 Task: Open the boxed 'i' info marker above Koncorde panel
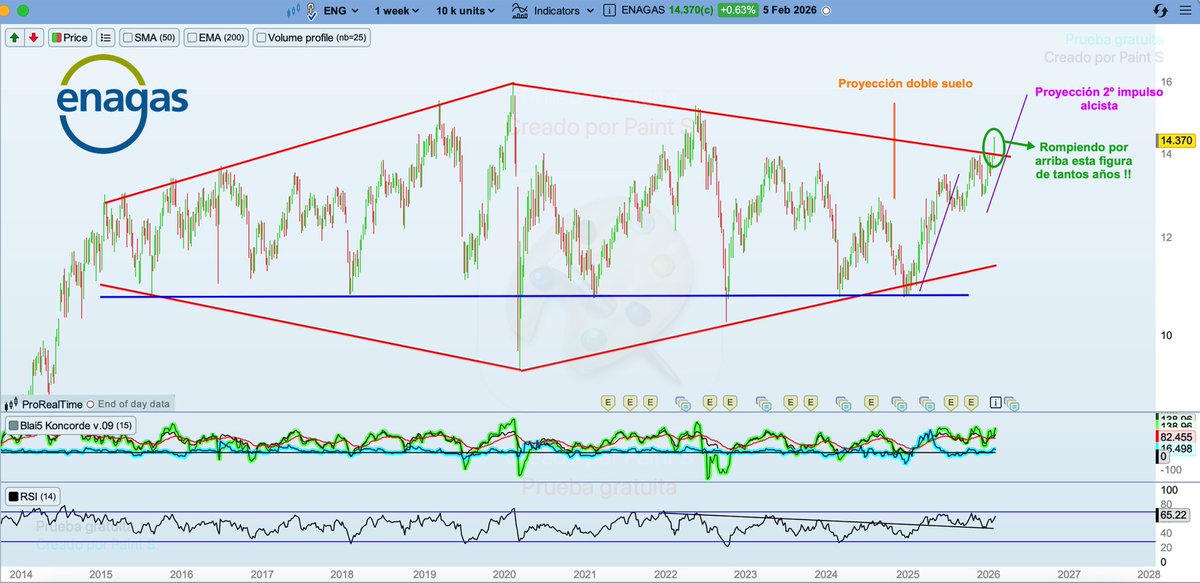coord(995,402)
